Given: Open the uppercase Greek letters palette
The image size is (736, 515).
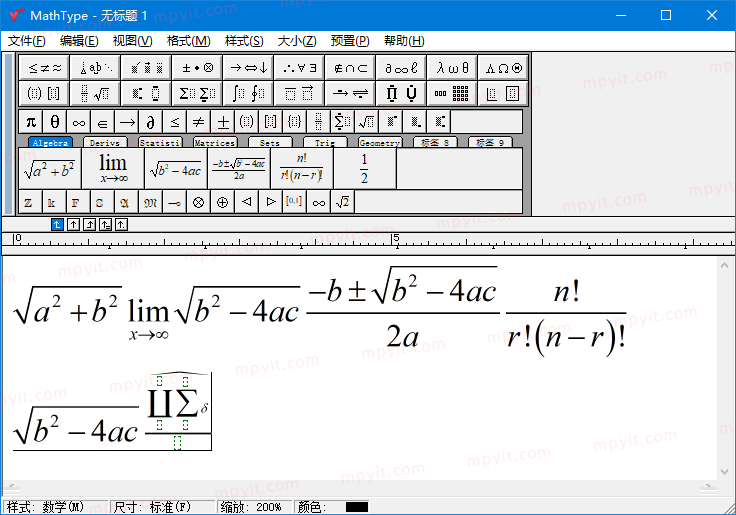Looking at the screenshot, I should (504, 68).
